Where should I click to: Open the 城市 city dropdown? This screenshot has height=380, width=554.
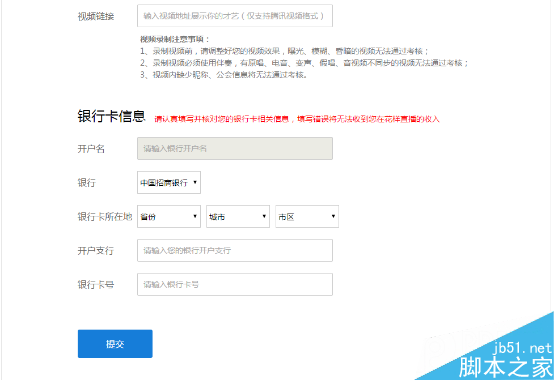click(238, 216)
